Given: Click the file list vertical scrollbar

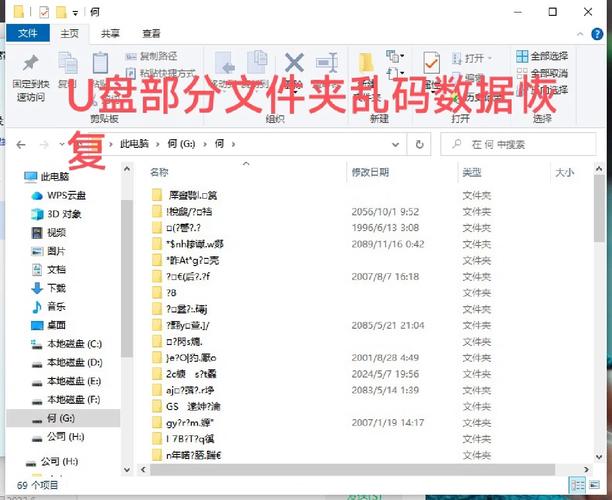Looking at the screenshot, I should 599,209.
